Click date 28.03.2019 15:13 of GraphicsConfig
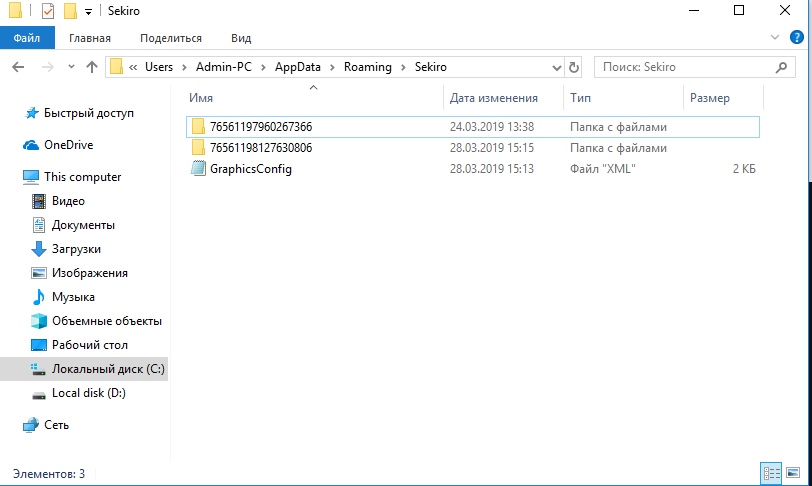812x486 pixels. pos(491,169)
